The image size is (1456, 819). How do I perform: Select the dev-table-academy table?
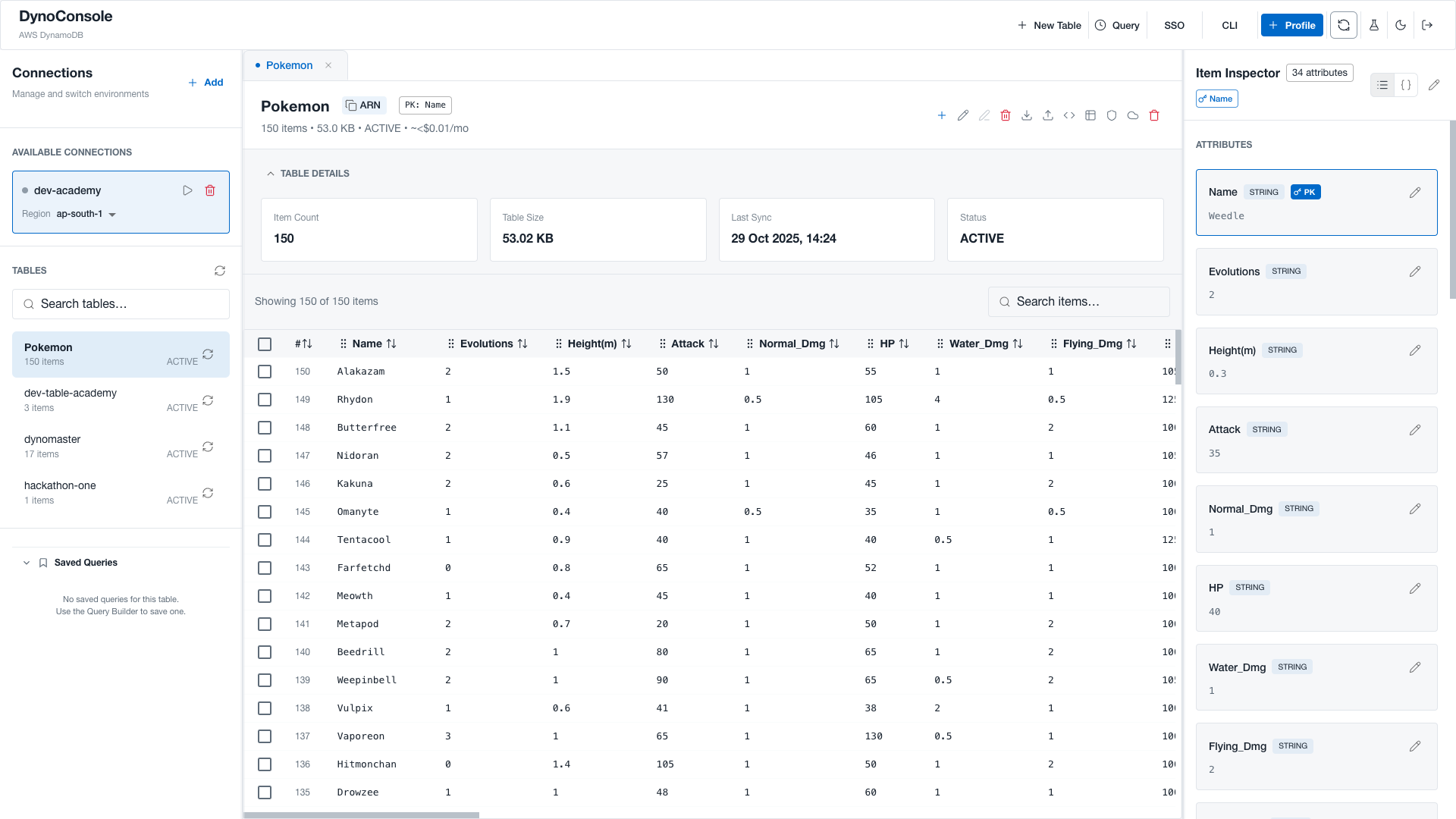coord(121,400)
